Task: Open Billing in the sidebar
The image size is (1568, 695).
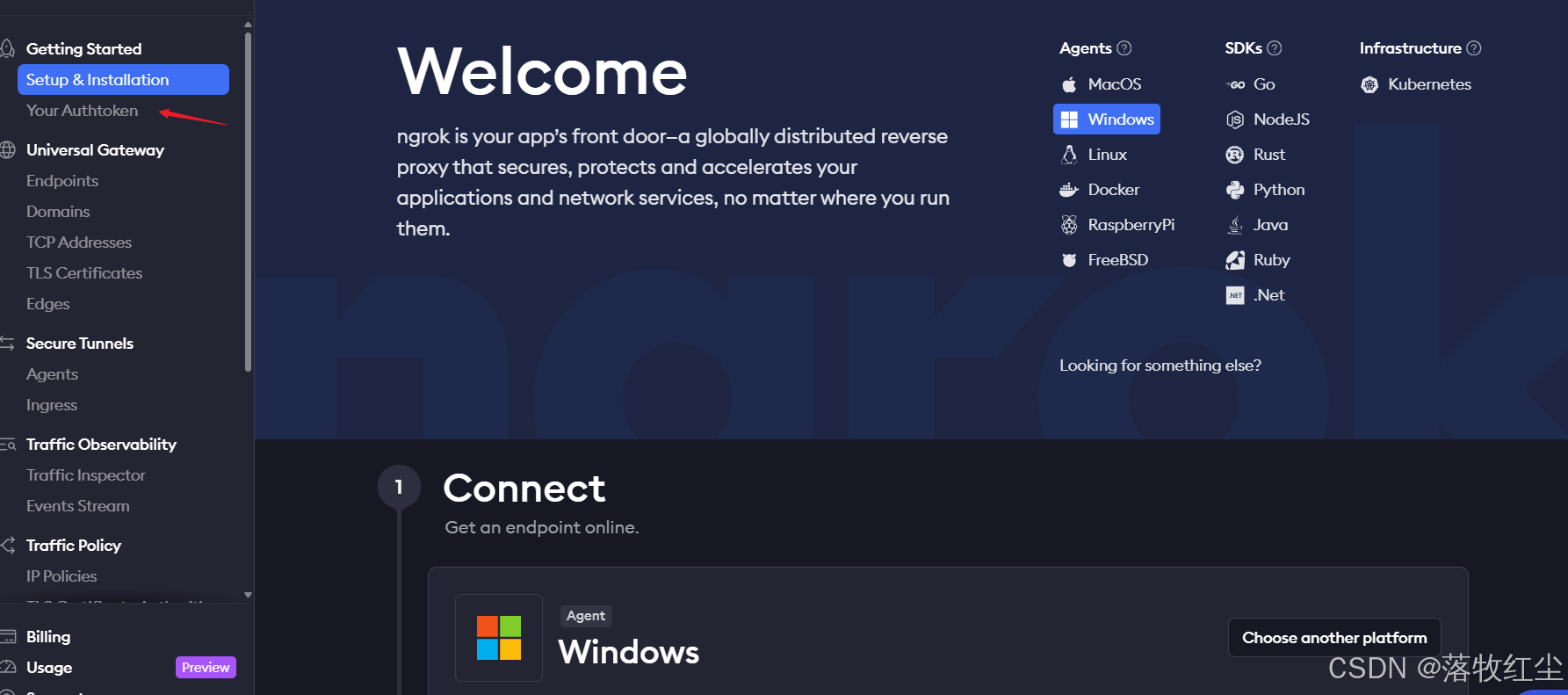Action: point(48,637)
